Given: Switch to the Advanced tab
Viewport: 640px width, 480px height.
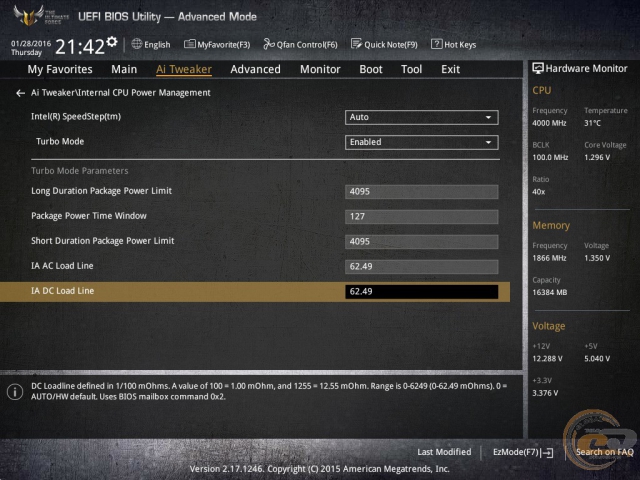Looking at the screenshot, I should point(256,69).
